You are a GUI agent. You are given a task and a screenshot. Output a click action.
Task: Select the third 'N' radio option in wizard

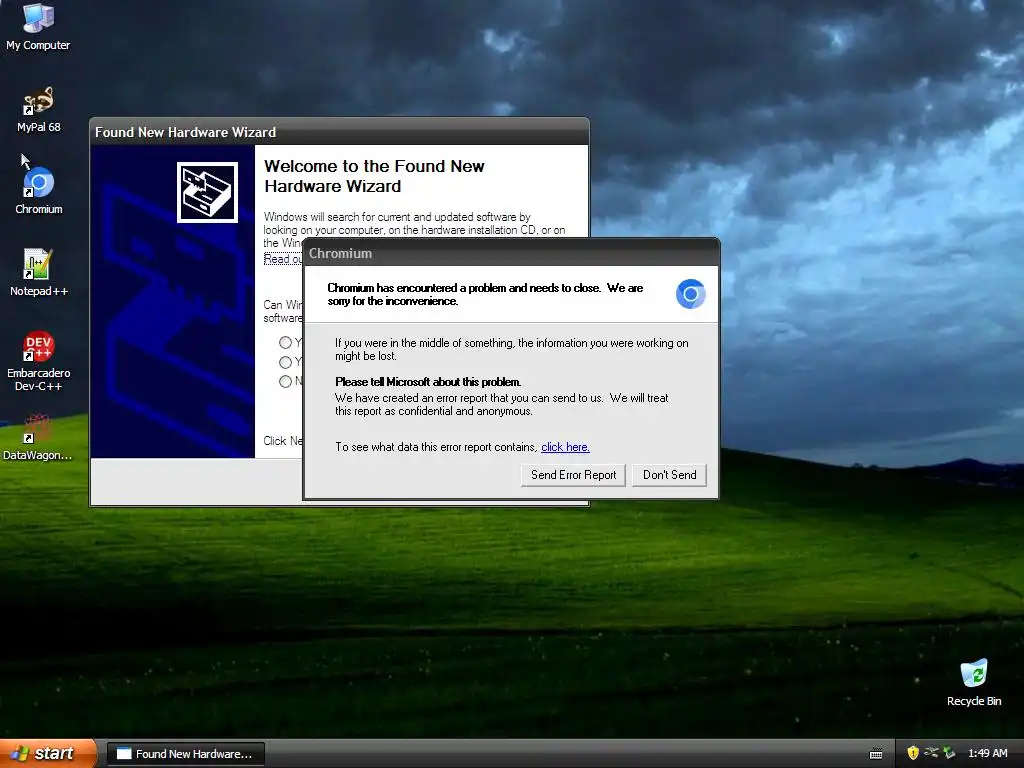point(285,381)
